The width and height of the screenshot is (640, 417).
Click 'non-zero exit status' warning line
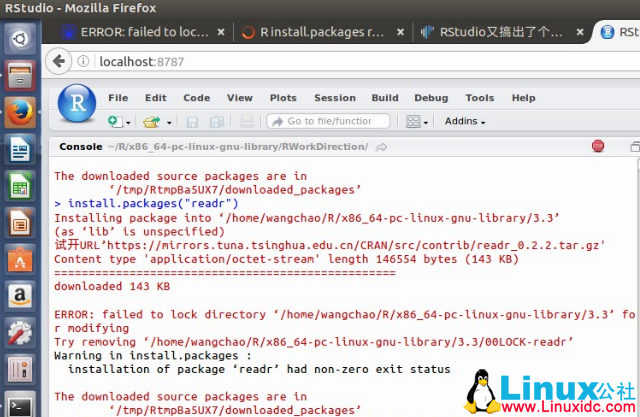259,369
